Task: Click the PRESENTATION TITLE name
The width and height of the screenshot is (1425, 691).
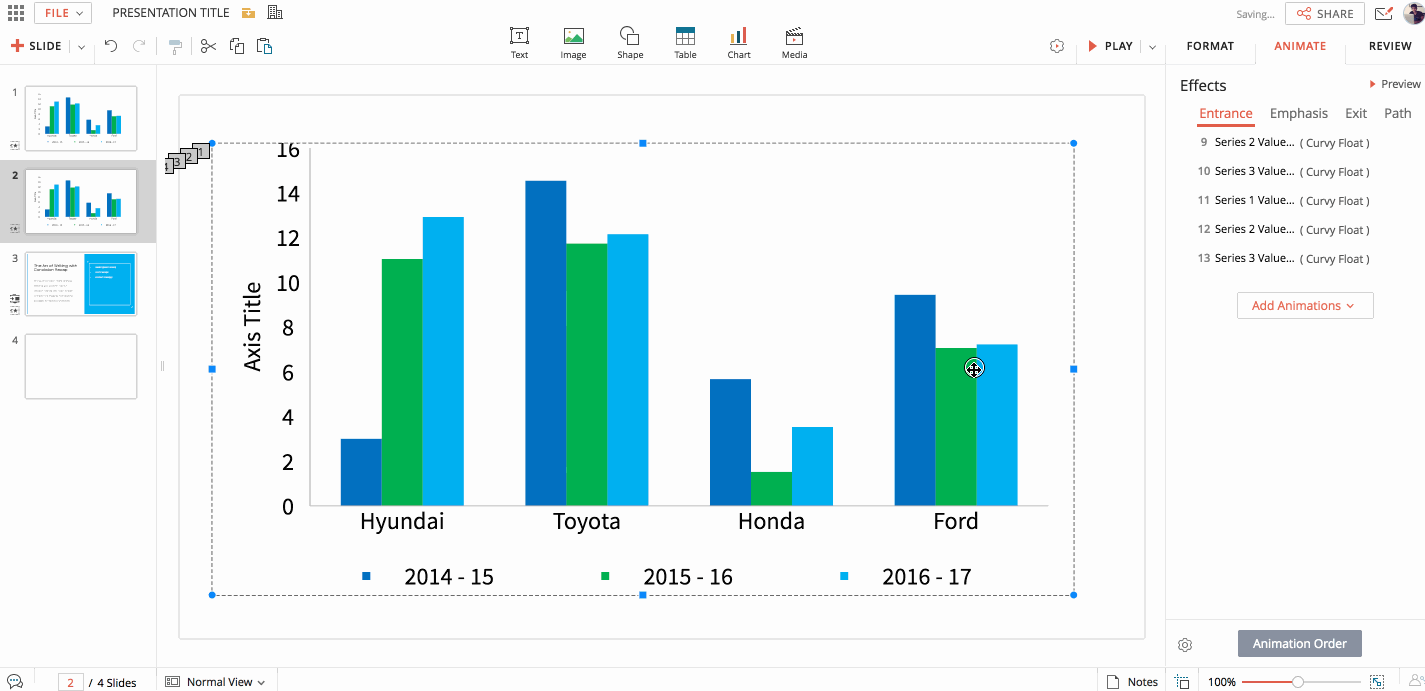Action: 171,13
